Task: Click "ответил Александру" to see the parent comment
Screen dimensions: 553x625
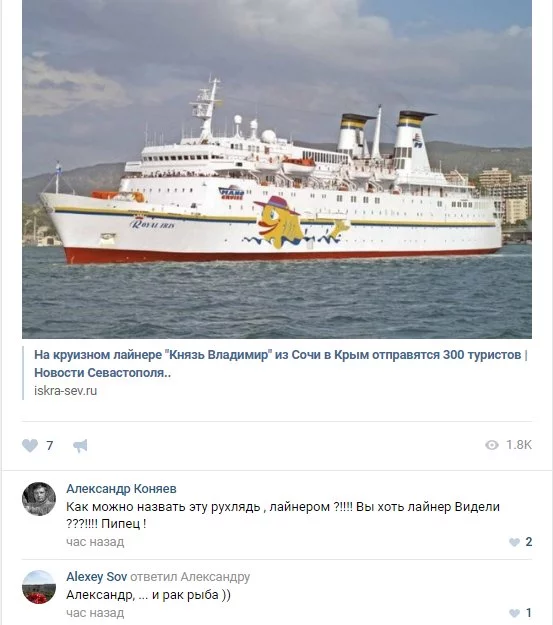Action: coord(190,577)
